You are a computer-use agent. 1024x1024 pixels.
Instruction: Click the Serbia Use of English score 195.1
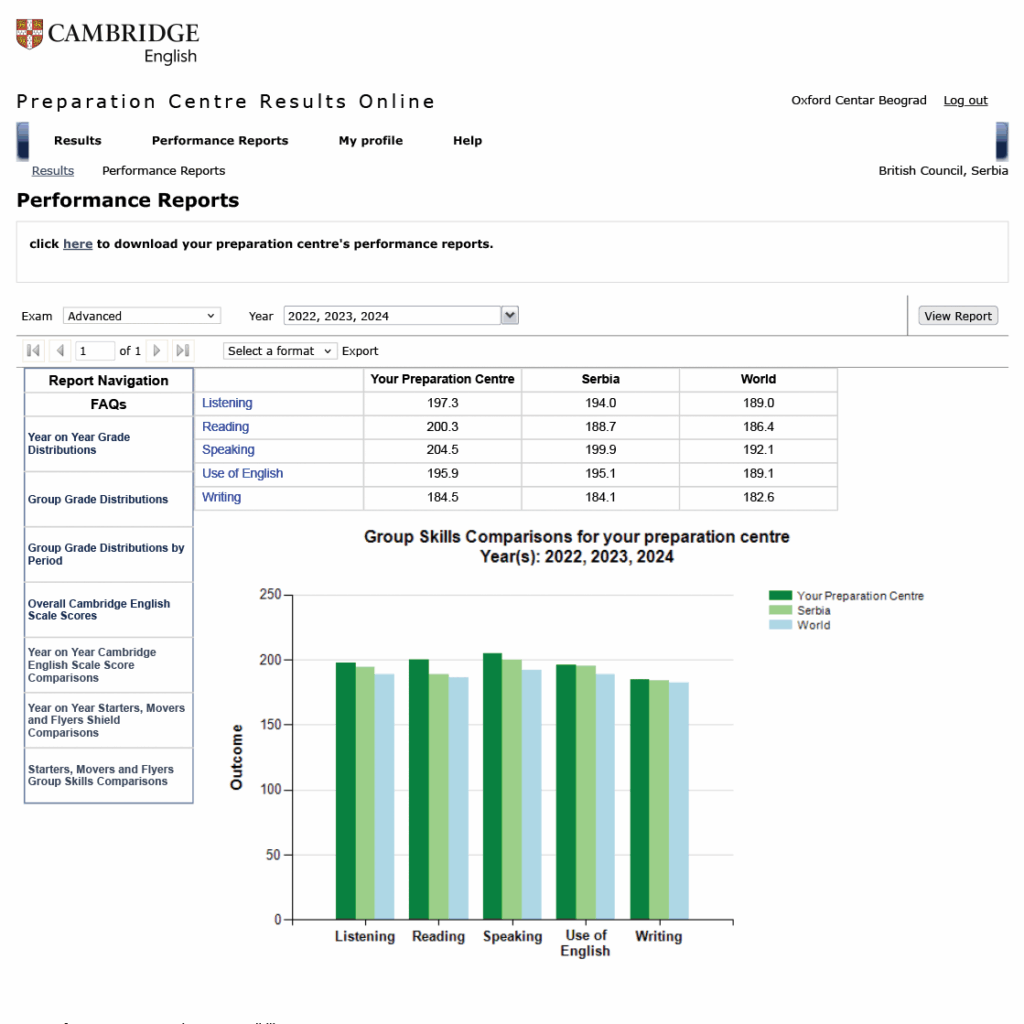[x=600, y=473]
